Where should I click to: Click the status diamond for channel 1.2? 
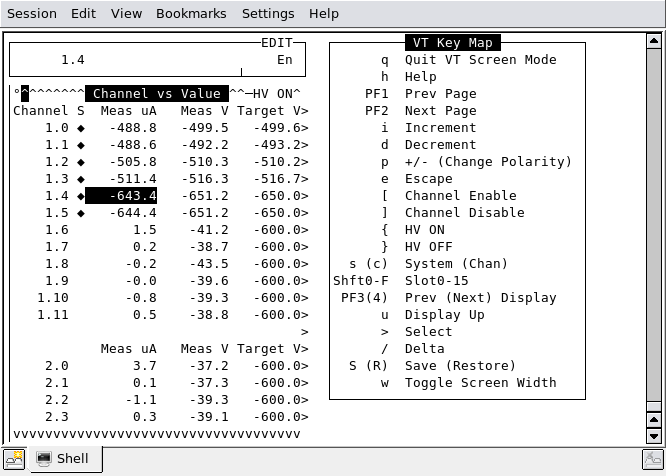click(x=81, y=162)
